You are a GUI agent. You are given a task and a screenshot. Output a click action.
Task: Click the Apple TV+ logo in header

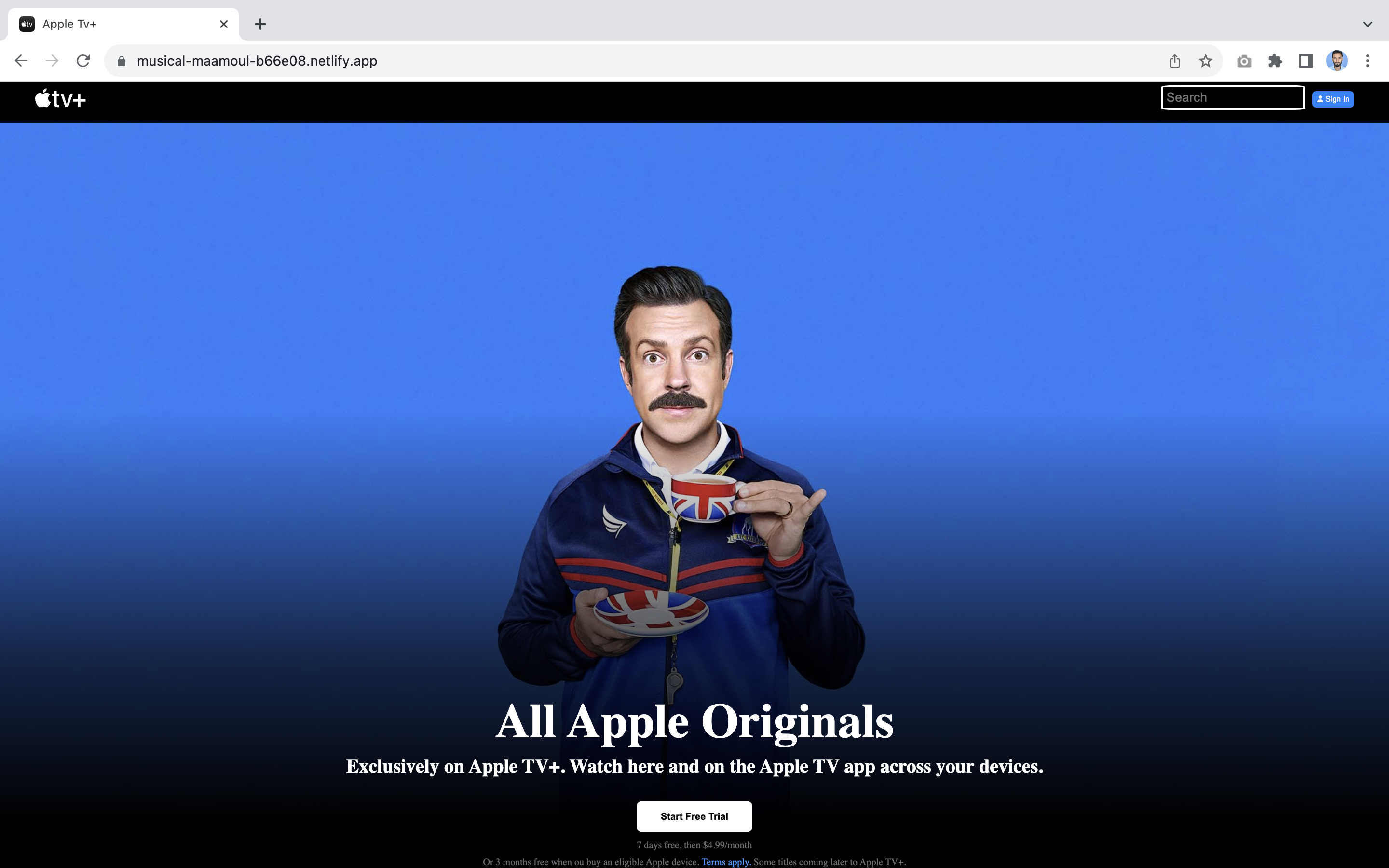[60, 99]
